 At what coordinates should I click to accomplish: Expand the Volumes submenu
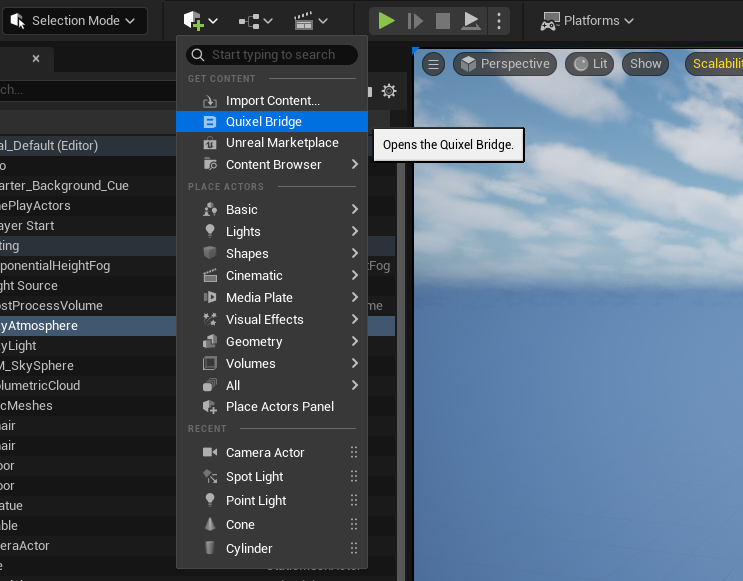(272, 363)
